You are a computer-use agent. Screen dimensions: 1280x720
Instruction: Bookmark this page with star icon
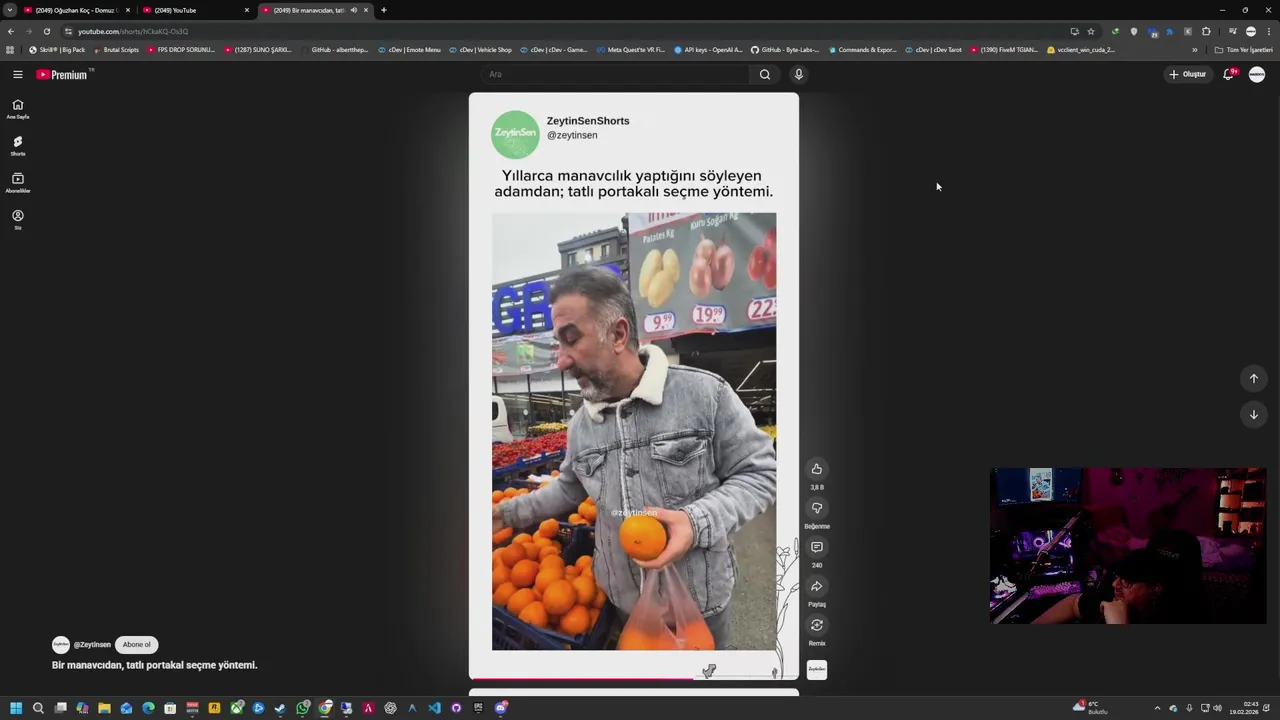[x=1091, y=31]
